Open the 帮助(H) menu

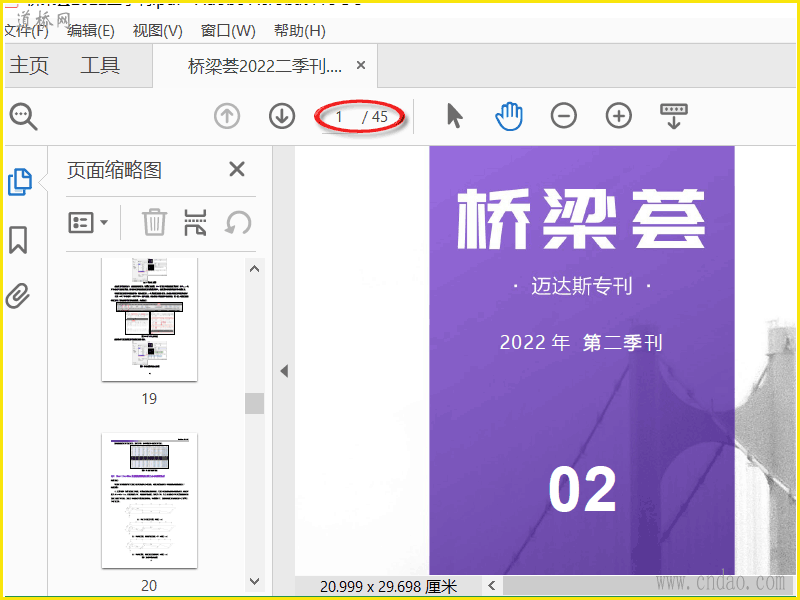[x=300, y=31]
